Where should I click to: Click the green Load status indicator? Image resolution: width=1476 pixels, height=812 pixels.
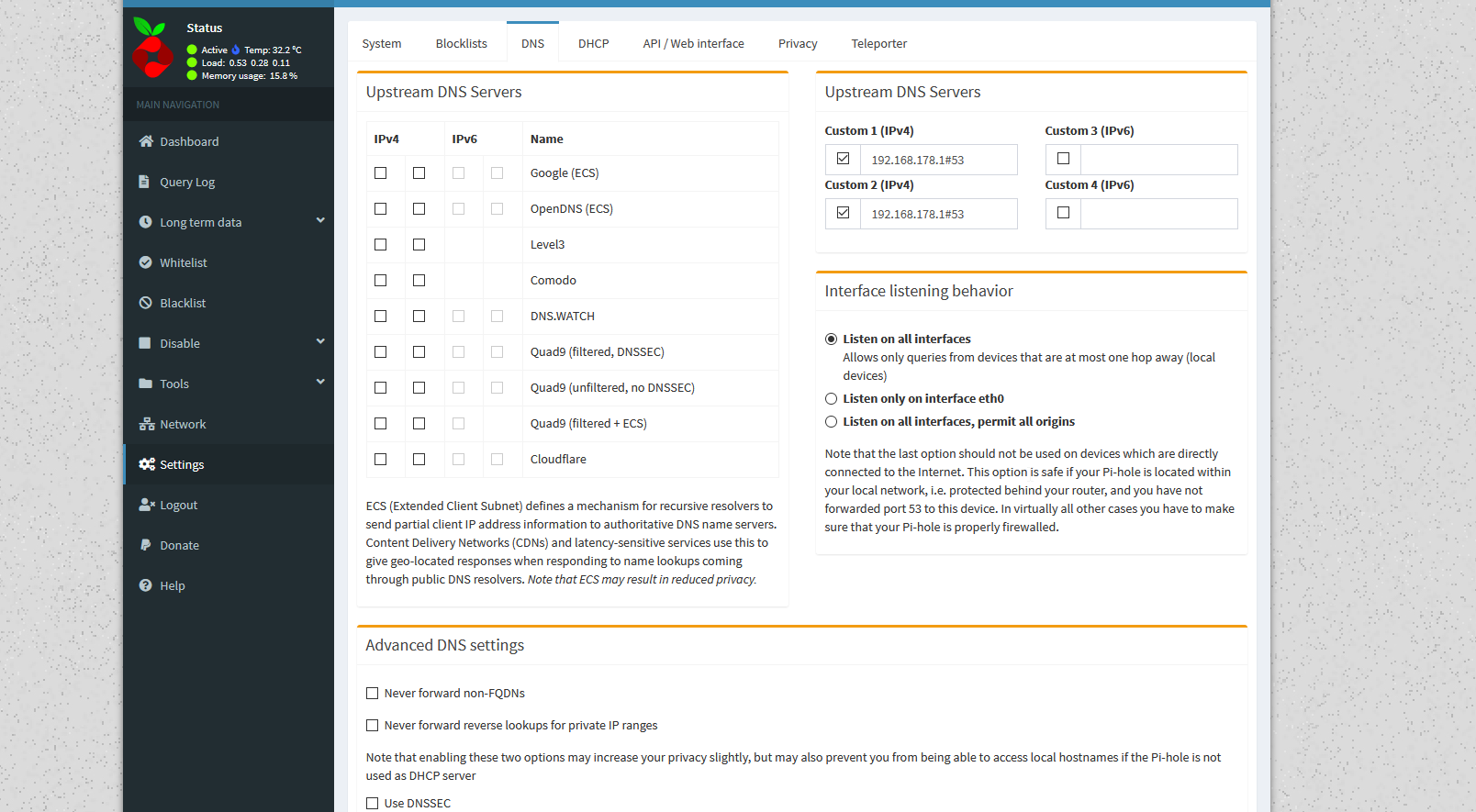point(192,63)
